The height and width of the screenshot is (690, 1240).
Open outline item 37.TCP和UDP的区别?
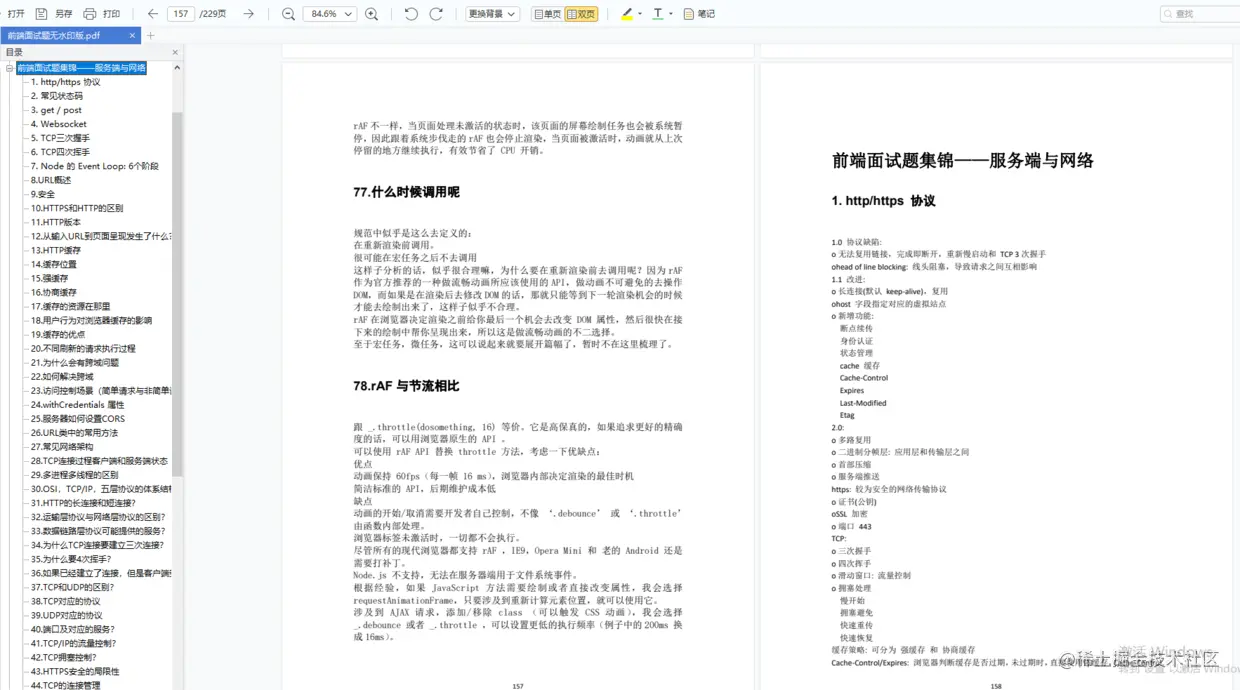(70, 586)
